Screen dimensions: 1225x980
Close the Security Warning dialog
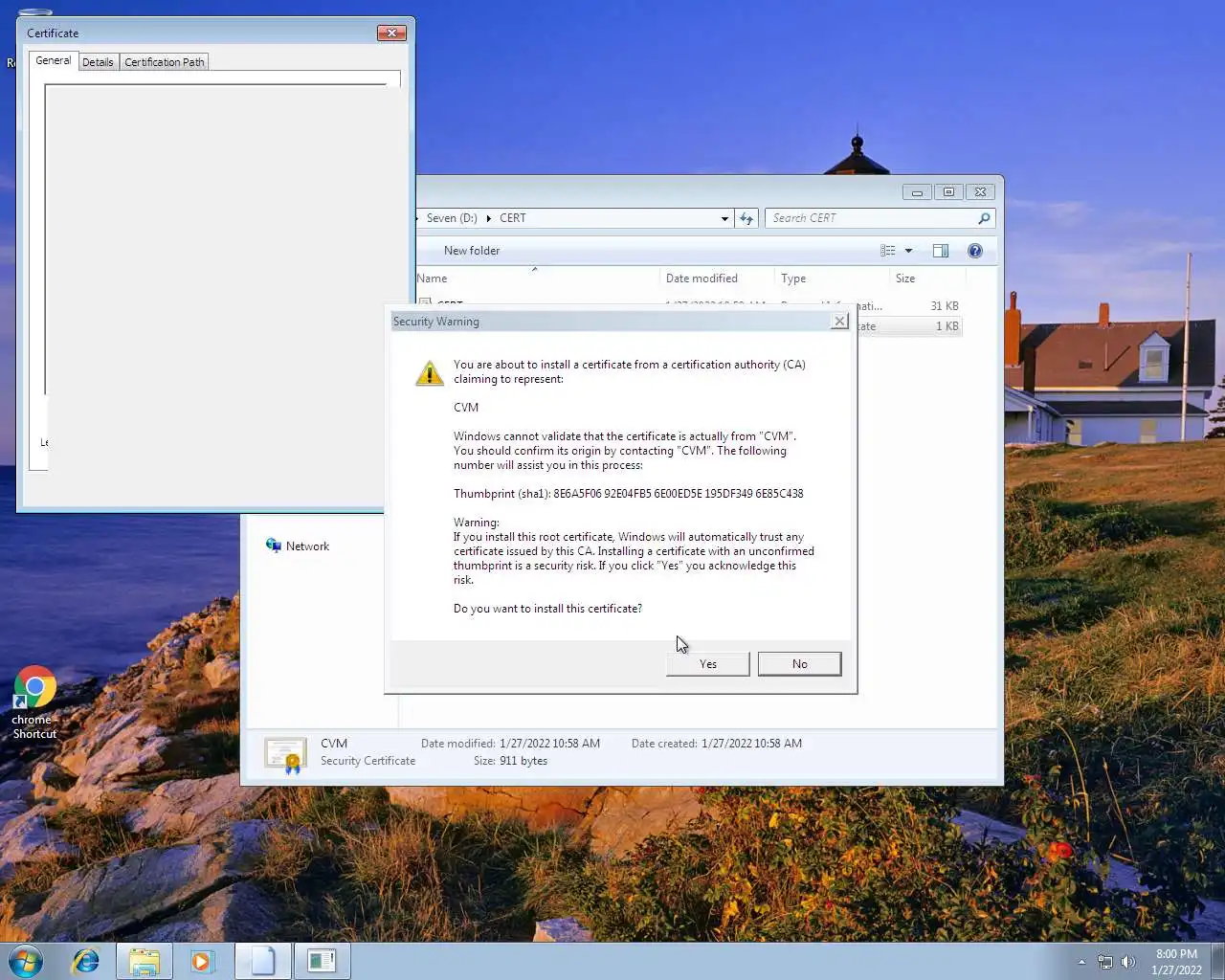(839, 322)
